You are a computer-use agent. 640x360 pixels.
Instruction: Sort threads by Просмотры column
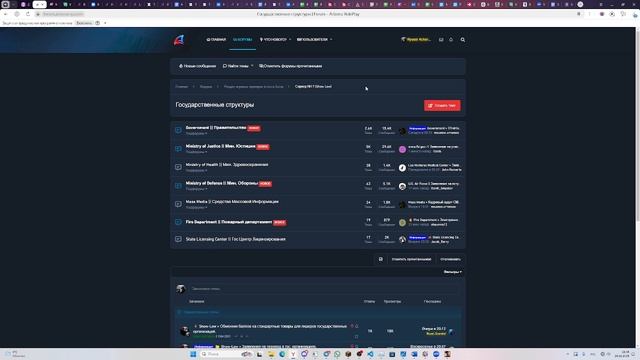[x=392, y=302]
